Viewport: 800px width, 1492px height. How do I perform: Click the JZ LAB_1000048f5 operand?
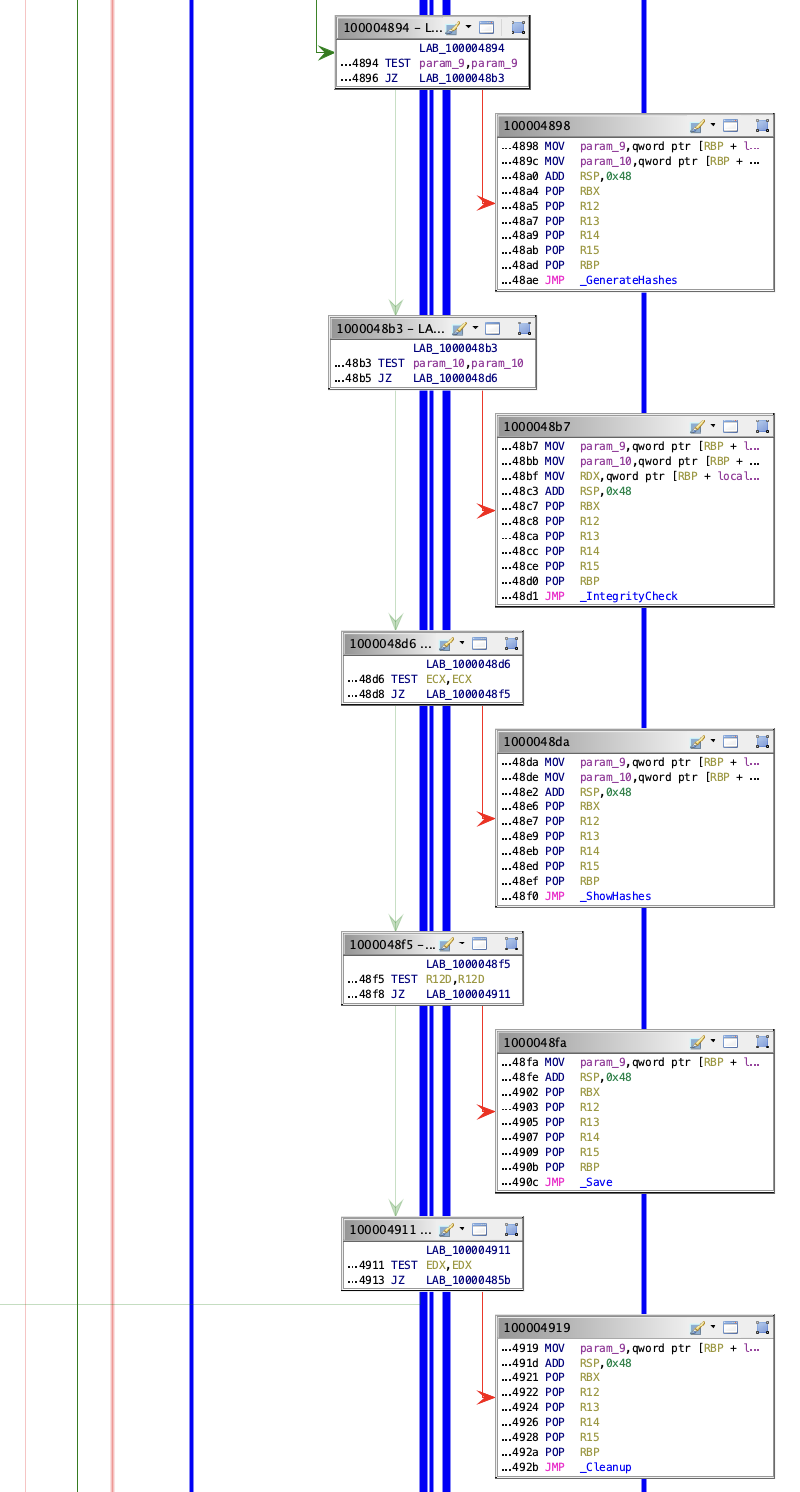468,694
